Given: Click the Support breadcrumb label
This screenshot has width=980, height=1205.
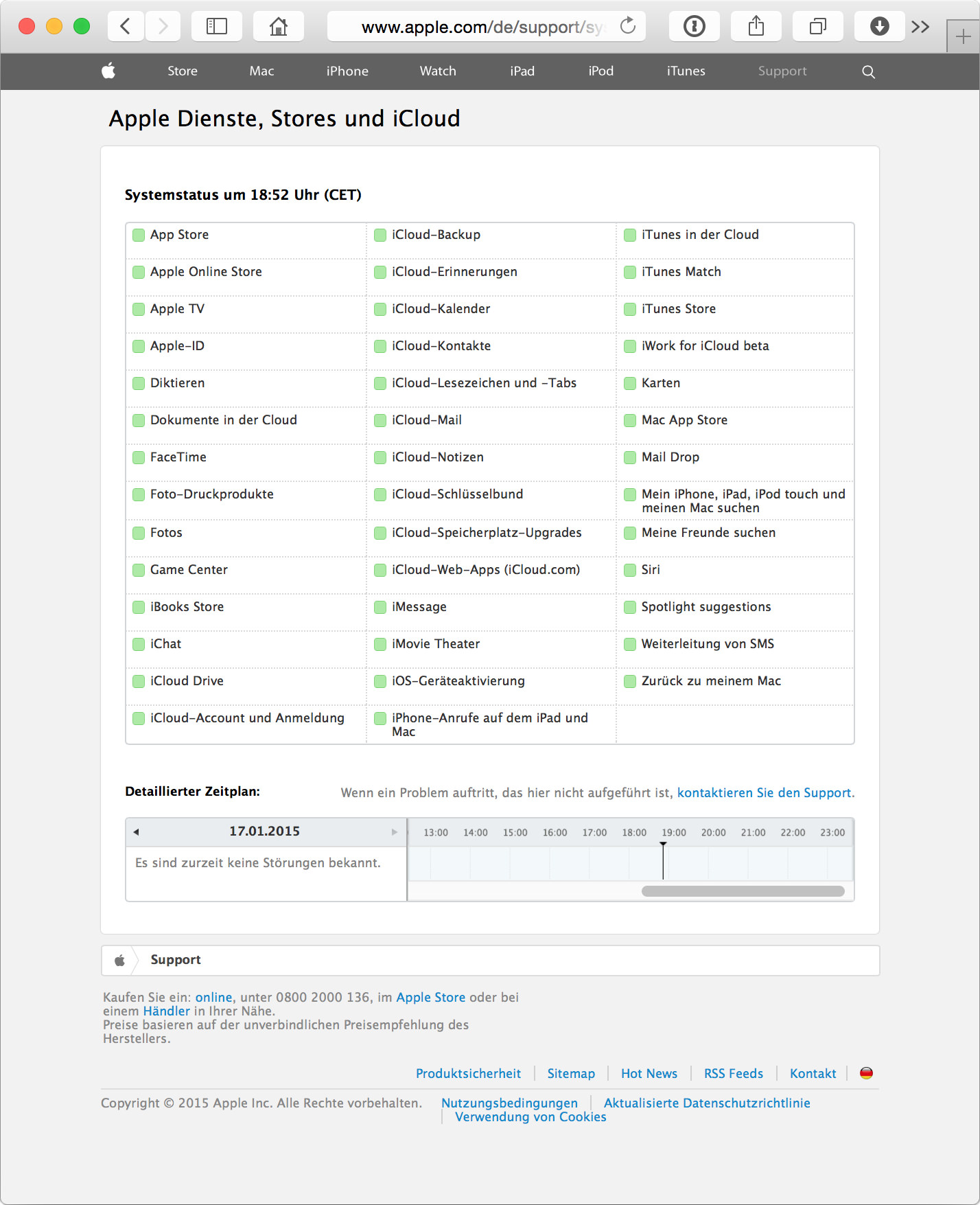Looking at the screenshot, I should click(176, 959).
